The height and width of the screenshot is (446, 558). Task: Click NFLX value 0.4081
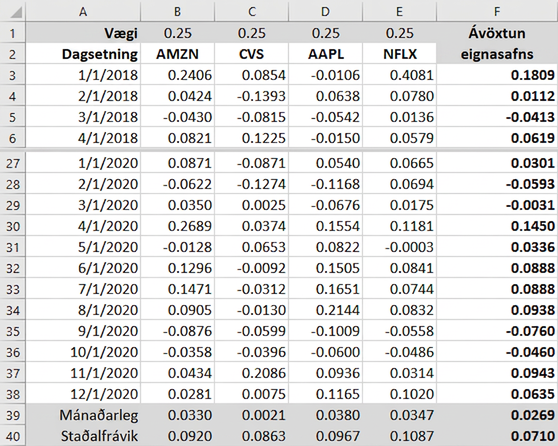pyautogui.click(x=399, y=75)
